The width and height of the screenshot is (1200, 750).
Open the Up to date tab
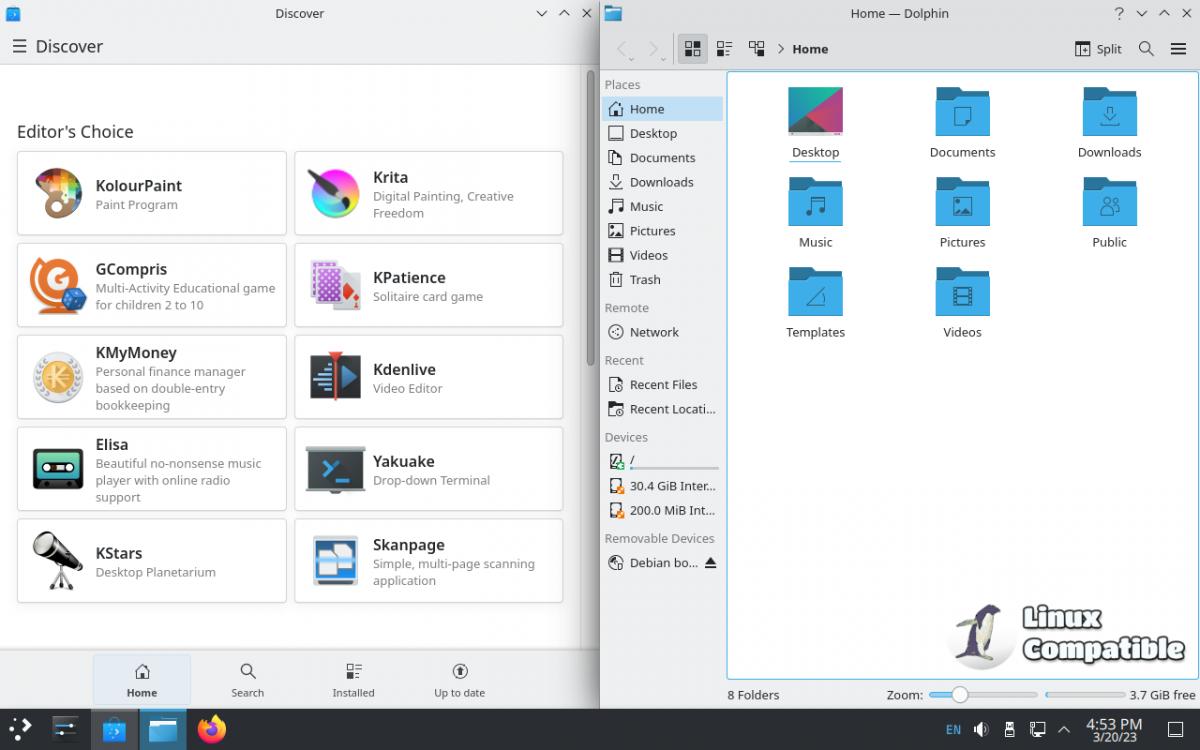tap(459, 680)
